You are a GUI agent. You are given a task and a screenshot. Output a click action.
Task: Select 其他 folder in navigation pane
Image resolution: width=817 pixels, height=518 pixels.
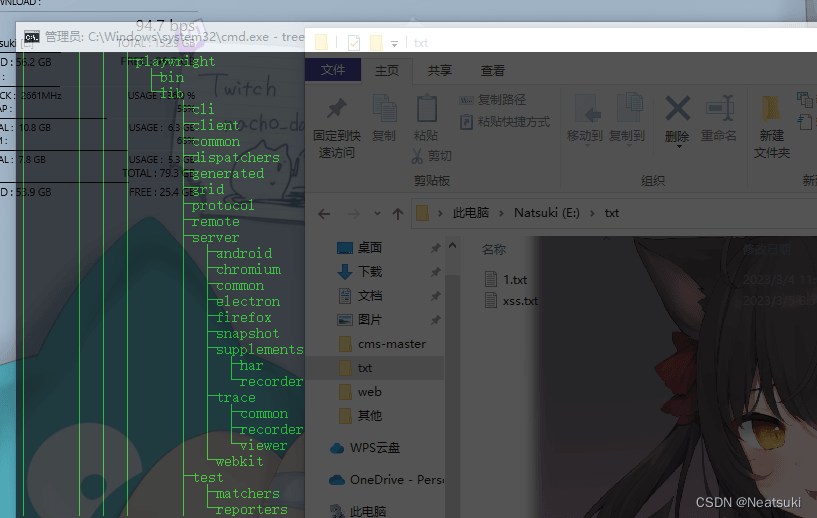pos(361,416)
